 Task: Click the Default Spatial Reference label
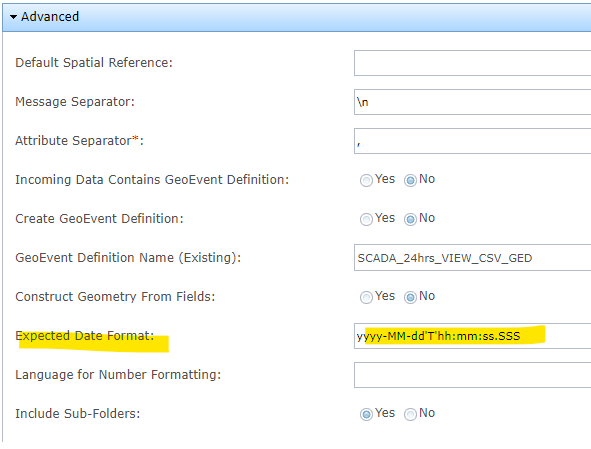click(x=94, y=63)
